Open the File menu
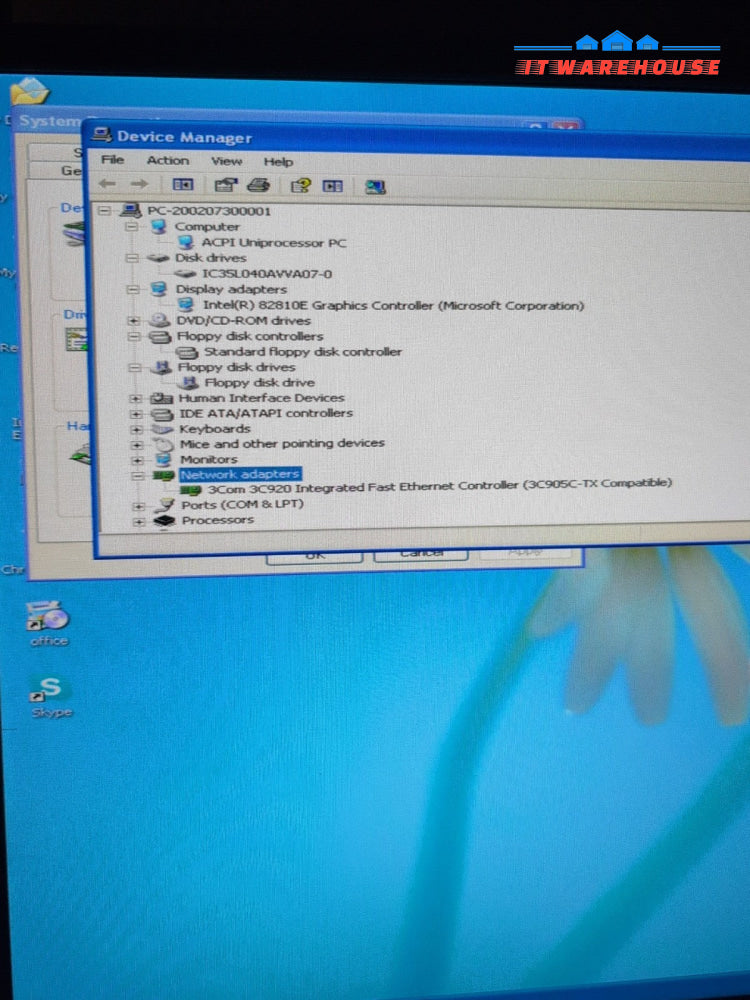750x1000 pixels. 112,159
